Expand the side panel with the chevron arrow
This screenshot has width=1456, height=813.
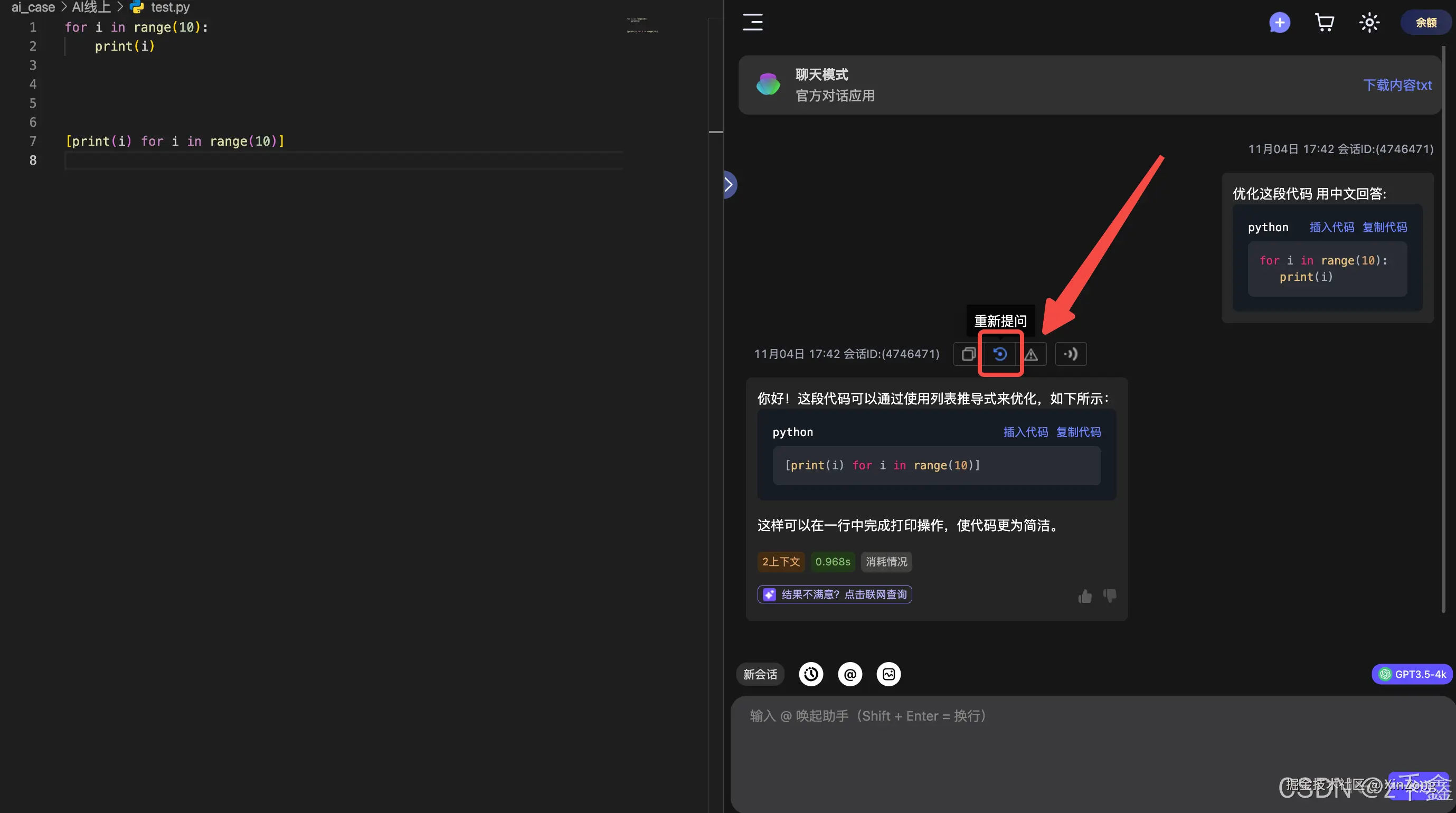tap(729, 184)
